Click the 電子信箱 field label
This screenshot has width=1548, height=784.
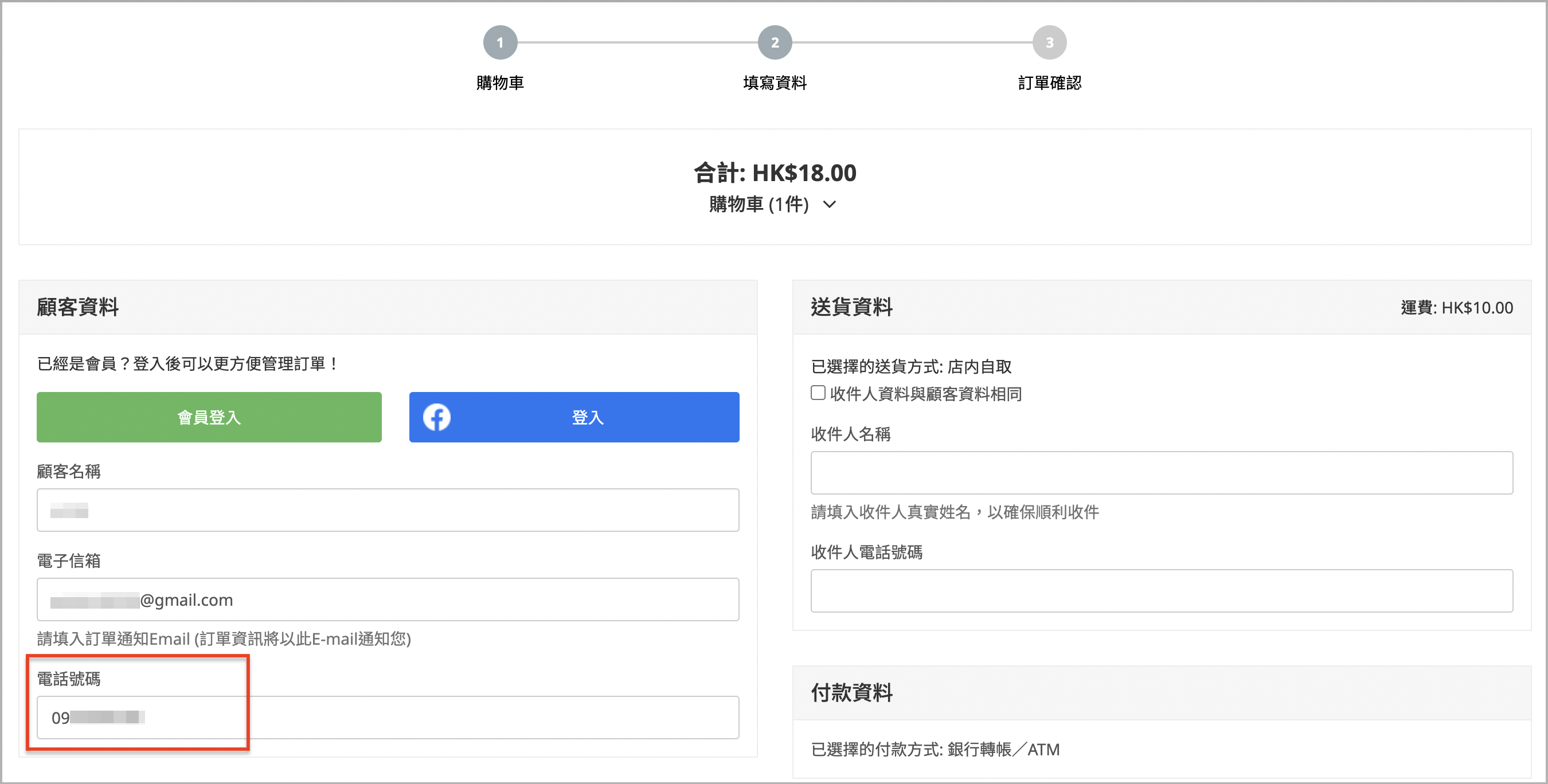coord(68,561)
